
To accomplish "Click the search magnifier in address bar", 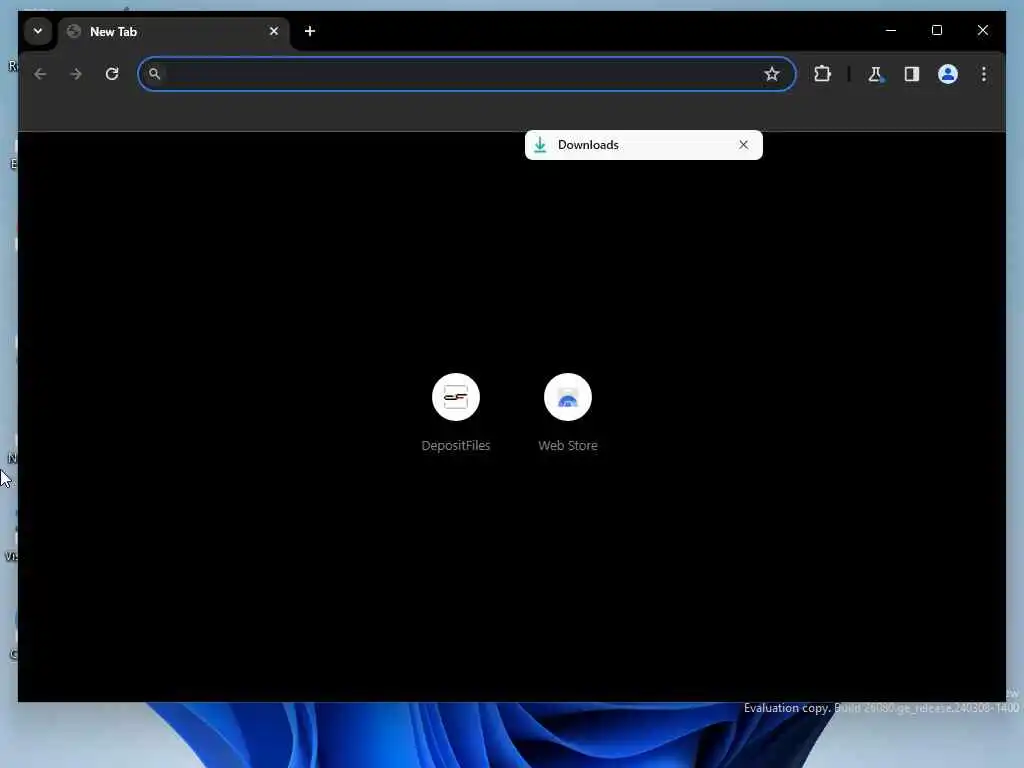I will tap(154, 74).
